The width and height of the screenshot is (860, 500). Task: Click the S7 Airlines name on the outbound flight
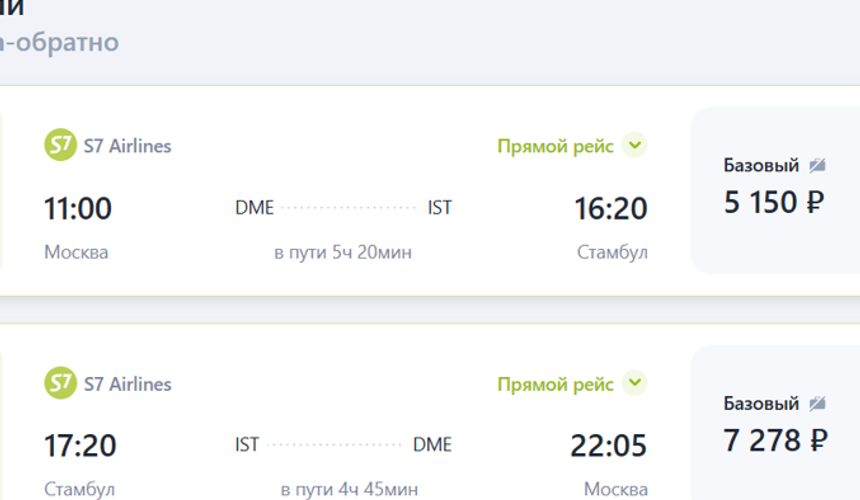click(127, 146)
